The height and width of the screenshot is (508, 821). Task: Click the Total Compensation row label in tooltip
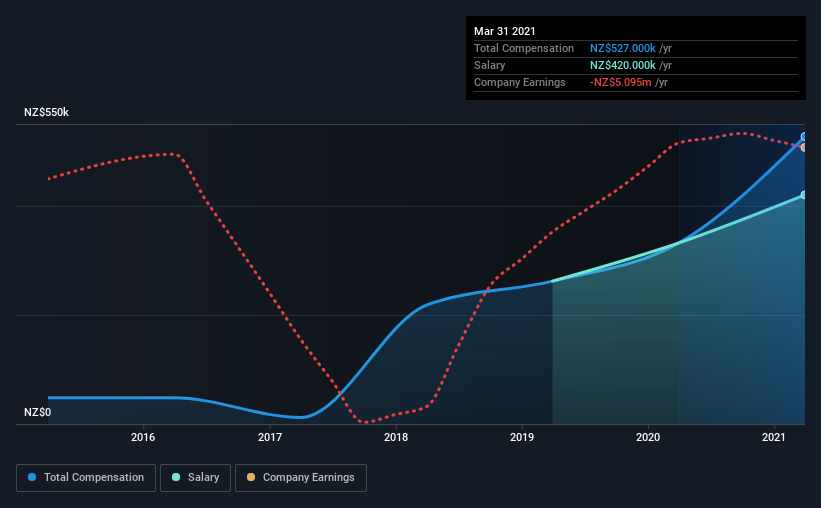pos(524,48)
